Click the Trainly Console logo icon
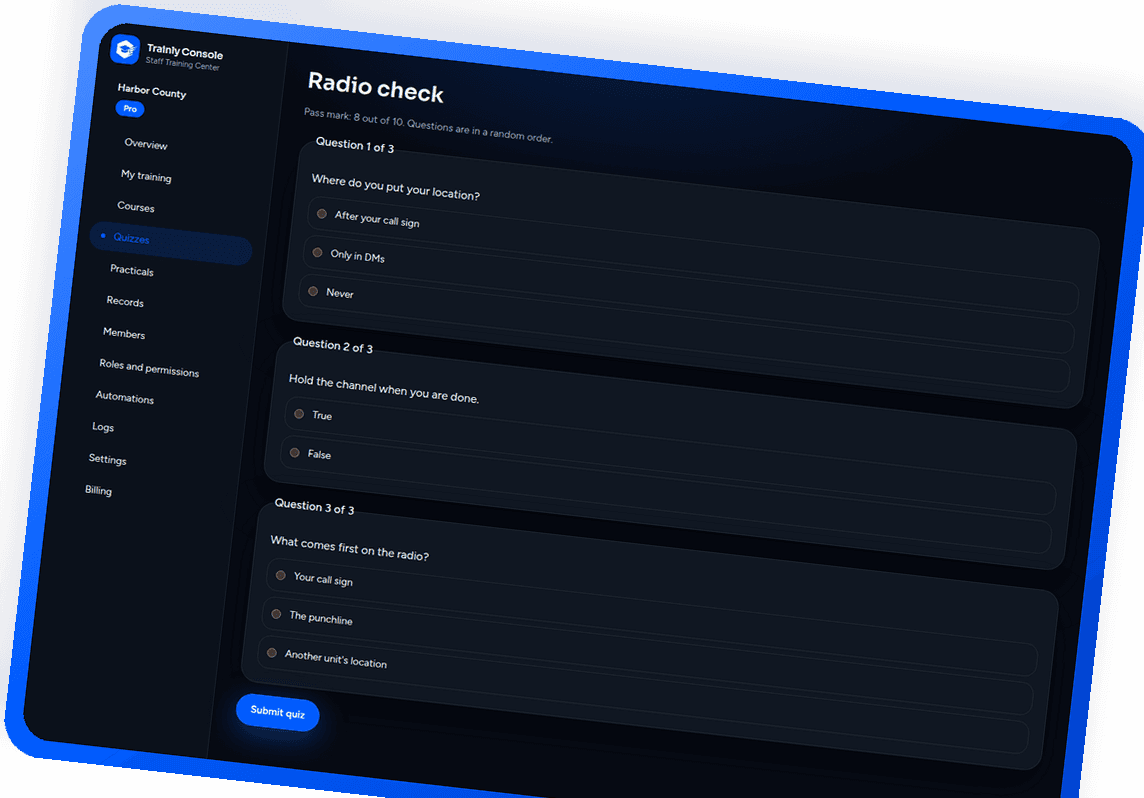The height and width of the screenshot is (798, 1144). (125, 50)
